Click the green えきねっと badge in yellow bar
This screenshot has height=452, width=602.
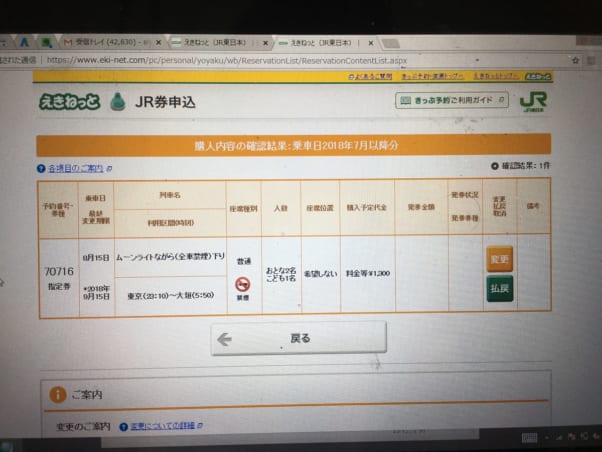click(538, 76)
